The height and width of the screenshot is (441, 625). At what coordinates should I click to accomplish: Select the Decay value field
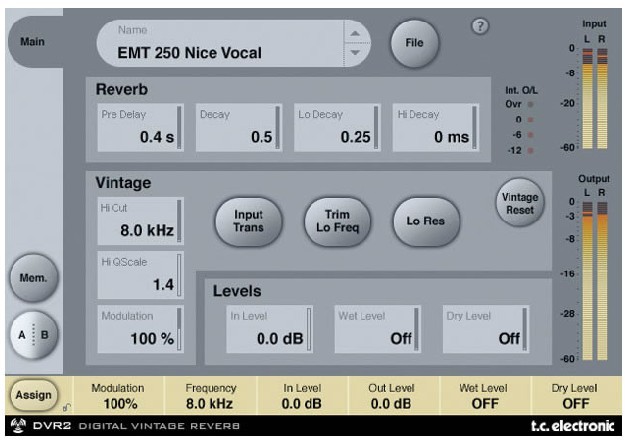coord(237,127)
